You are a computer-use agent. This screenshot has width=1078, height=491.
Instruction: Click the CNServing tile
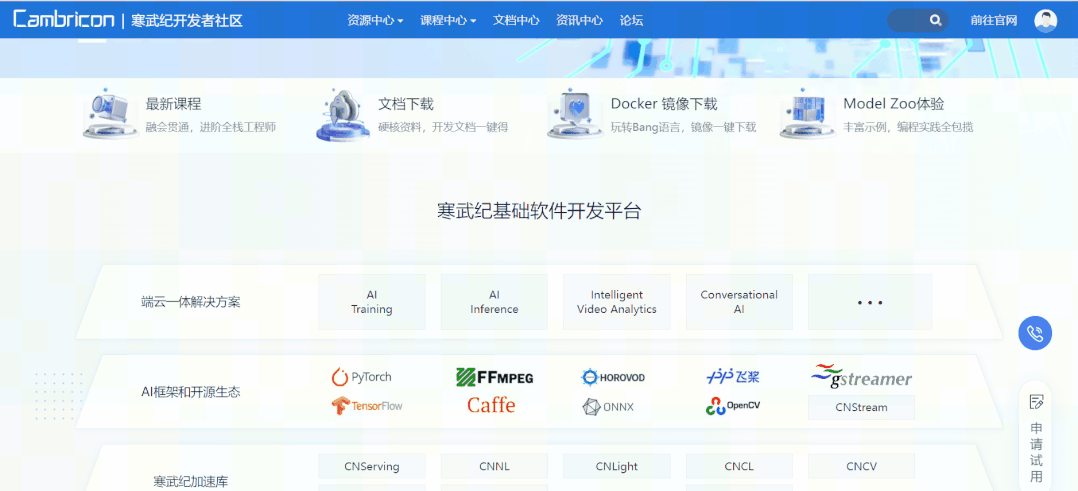tap(372, 466)
